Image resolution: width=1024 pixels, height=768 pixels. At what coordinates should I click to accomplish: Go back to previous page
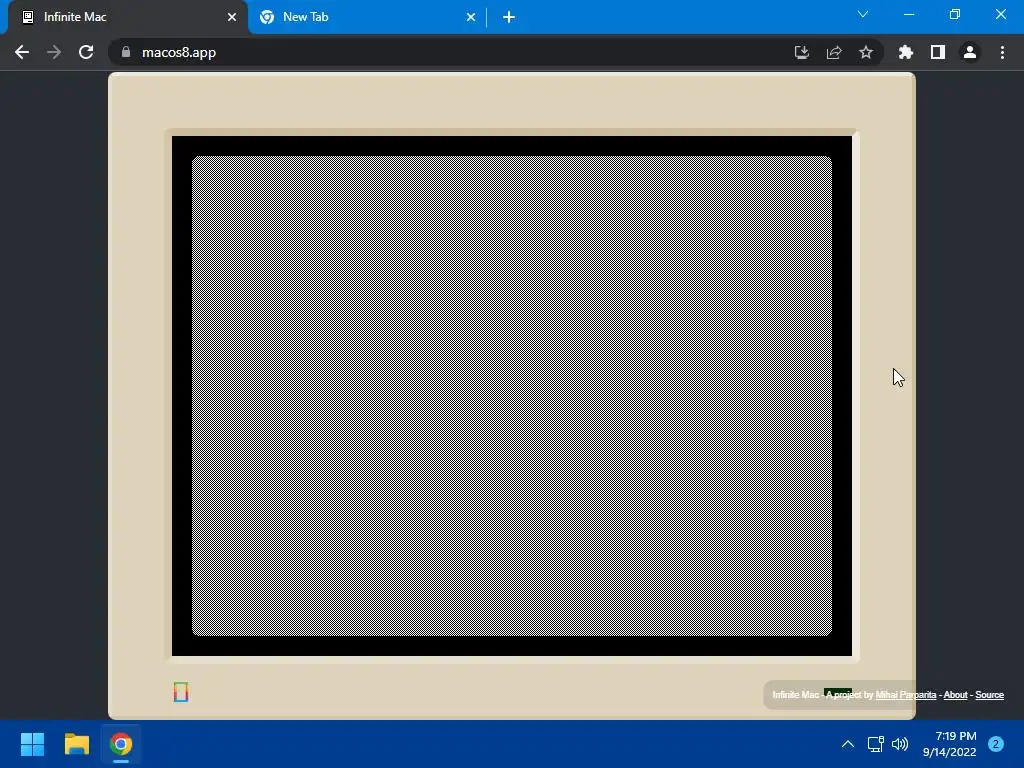(22, 52)
